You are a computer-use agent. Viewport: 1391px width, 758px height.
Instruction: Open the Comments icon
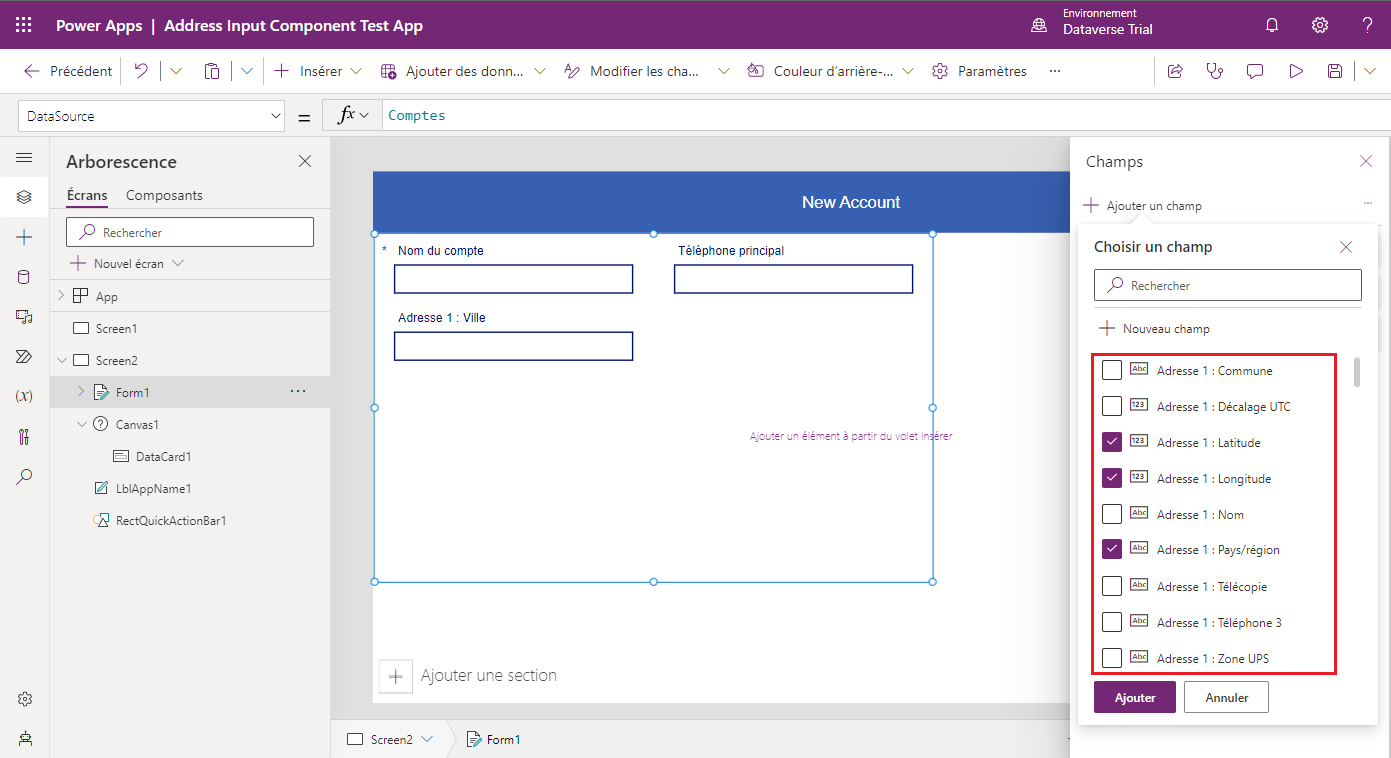(1255, 71)
